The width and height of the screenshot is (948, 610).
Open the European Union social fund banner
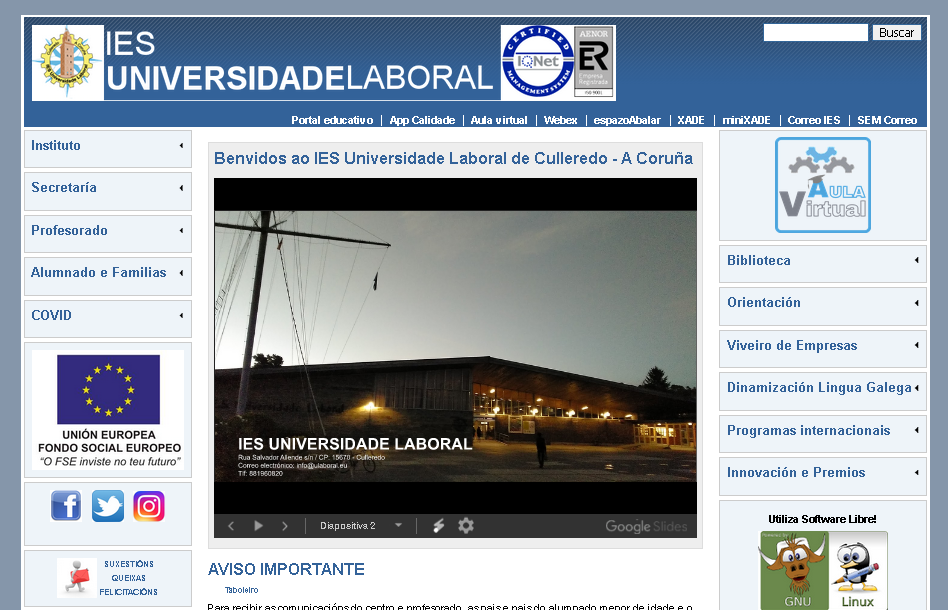(x=108, y=410)
